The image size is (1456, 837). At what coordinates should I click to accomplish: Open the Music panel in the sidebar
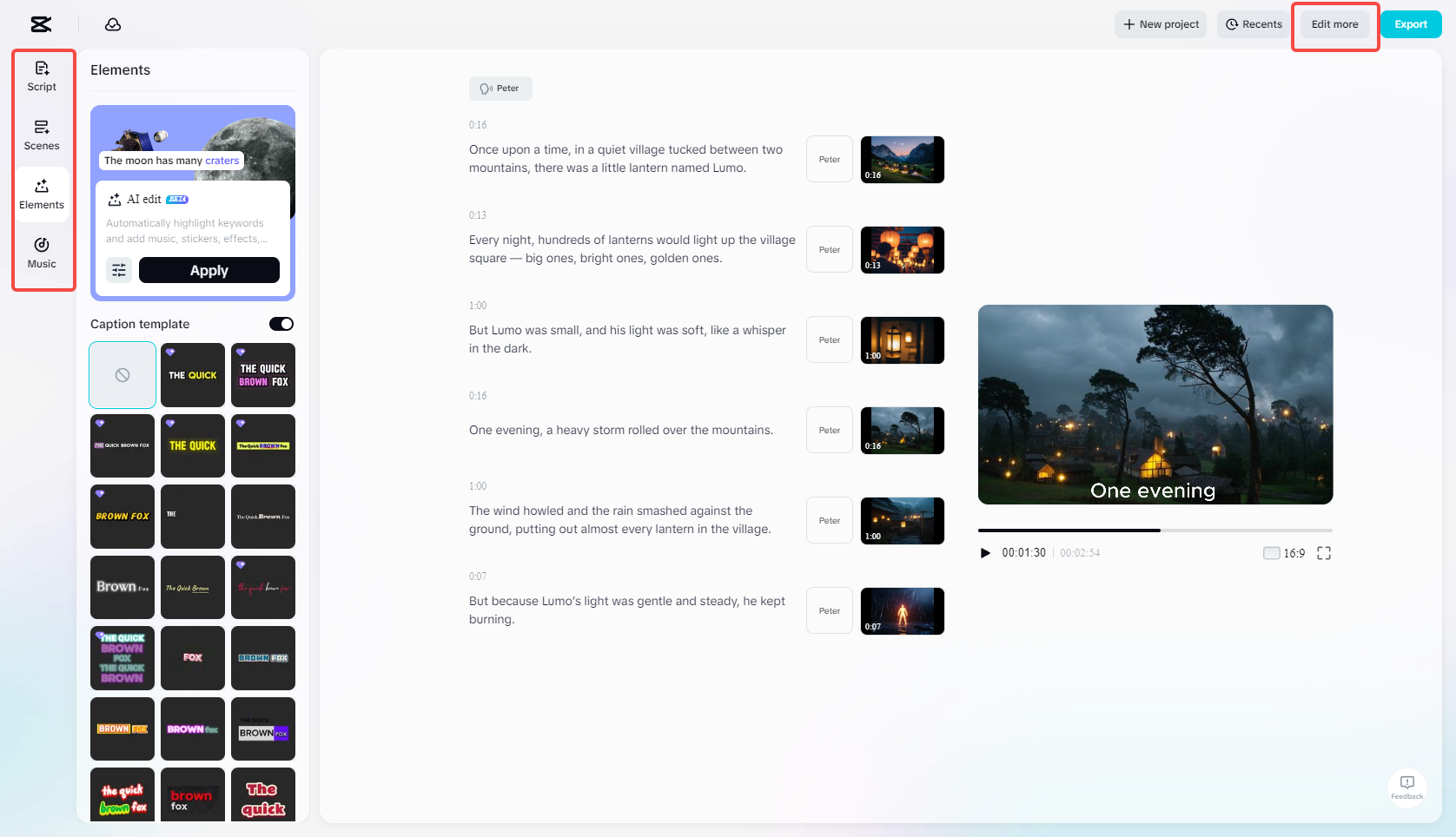click(x=41, y=253)
